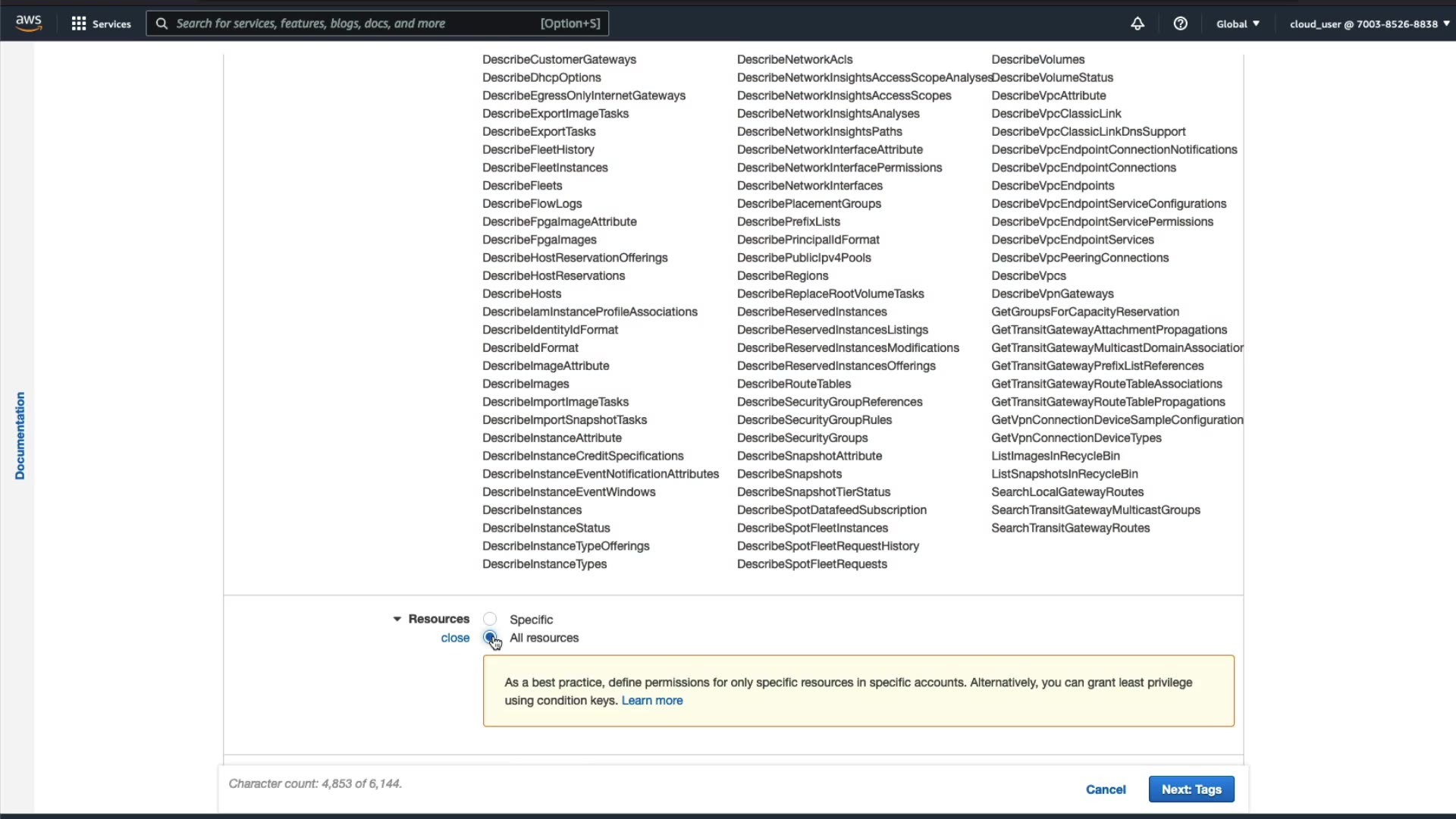Click the AWS logo home icon
The height and width of the screenshot is (819, 1456).
click(x=29, y=24)
